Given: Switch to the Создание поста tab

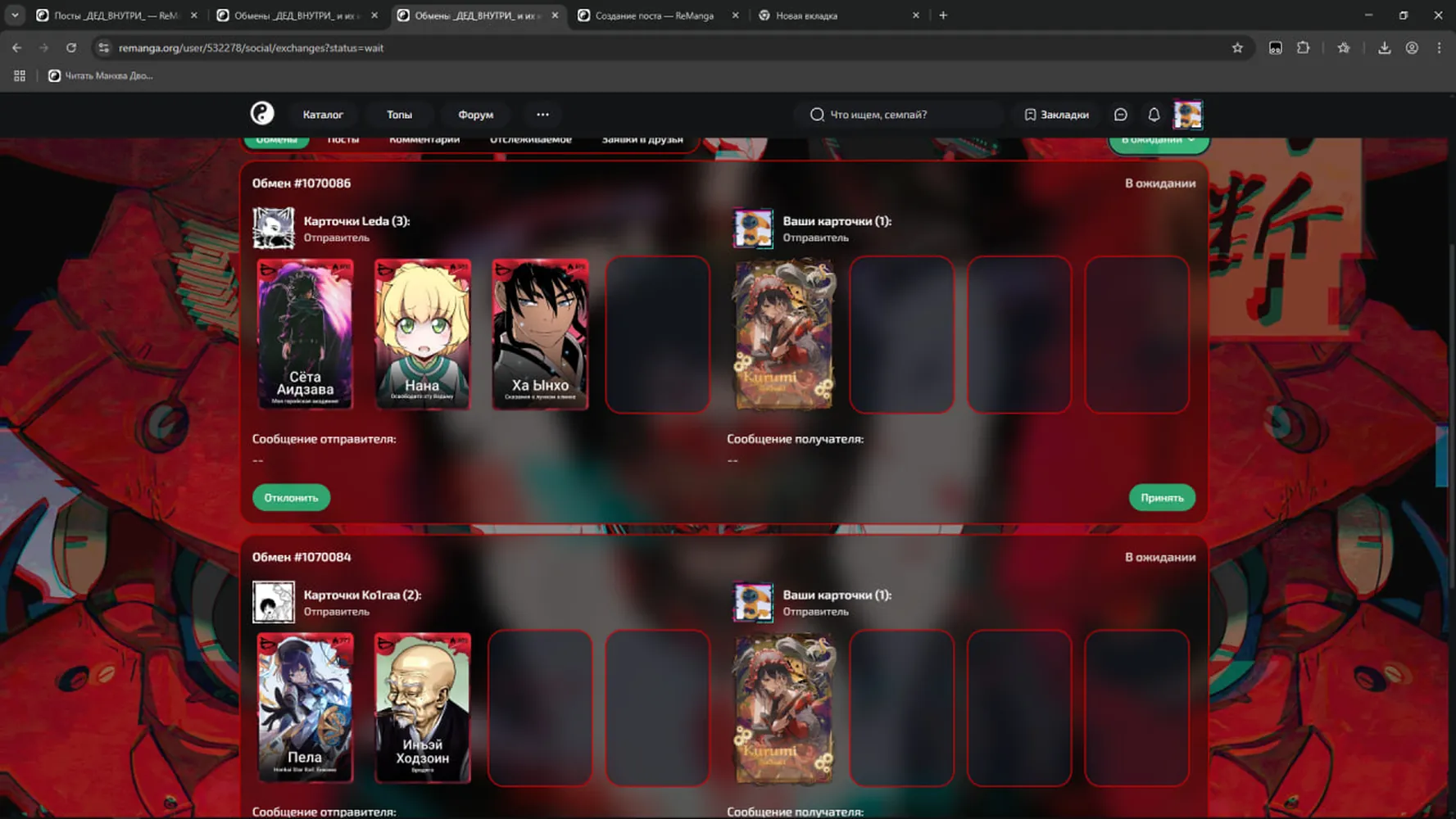Looking at the screenshot, I should pyautogui.click(x=654, y=16).
